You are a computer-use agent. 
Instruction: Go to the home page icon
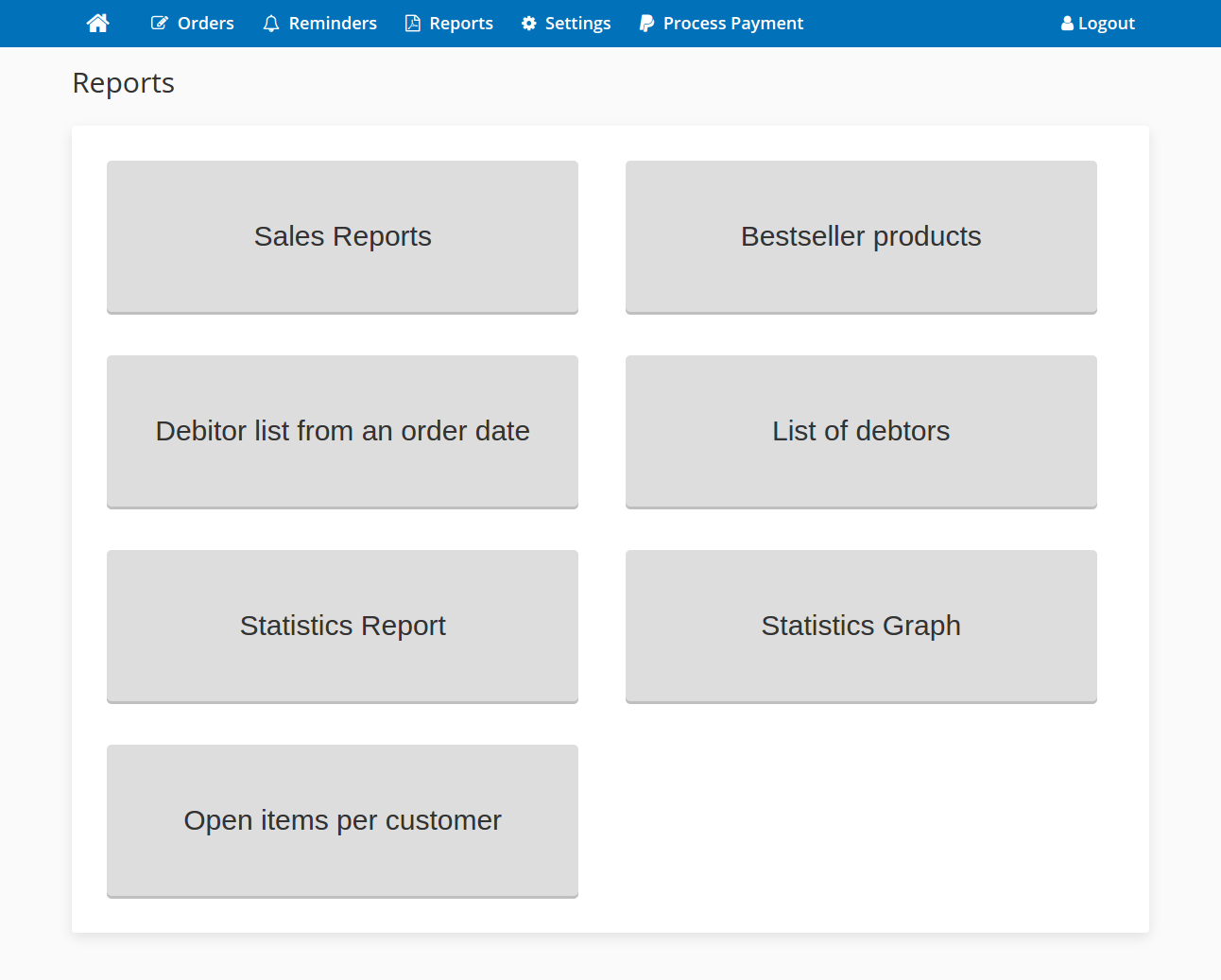(97, 24)
